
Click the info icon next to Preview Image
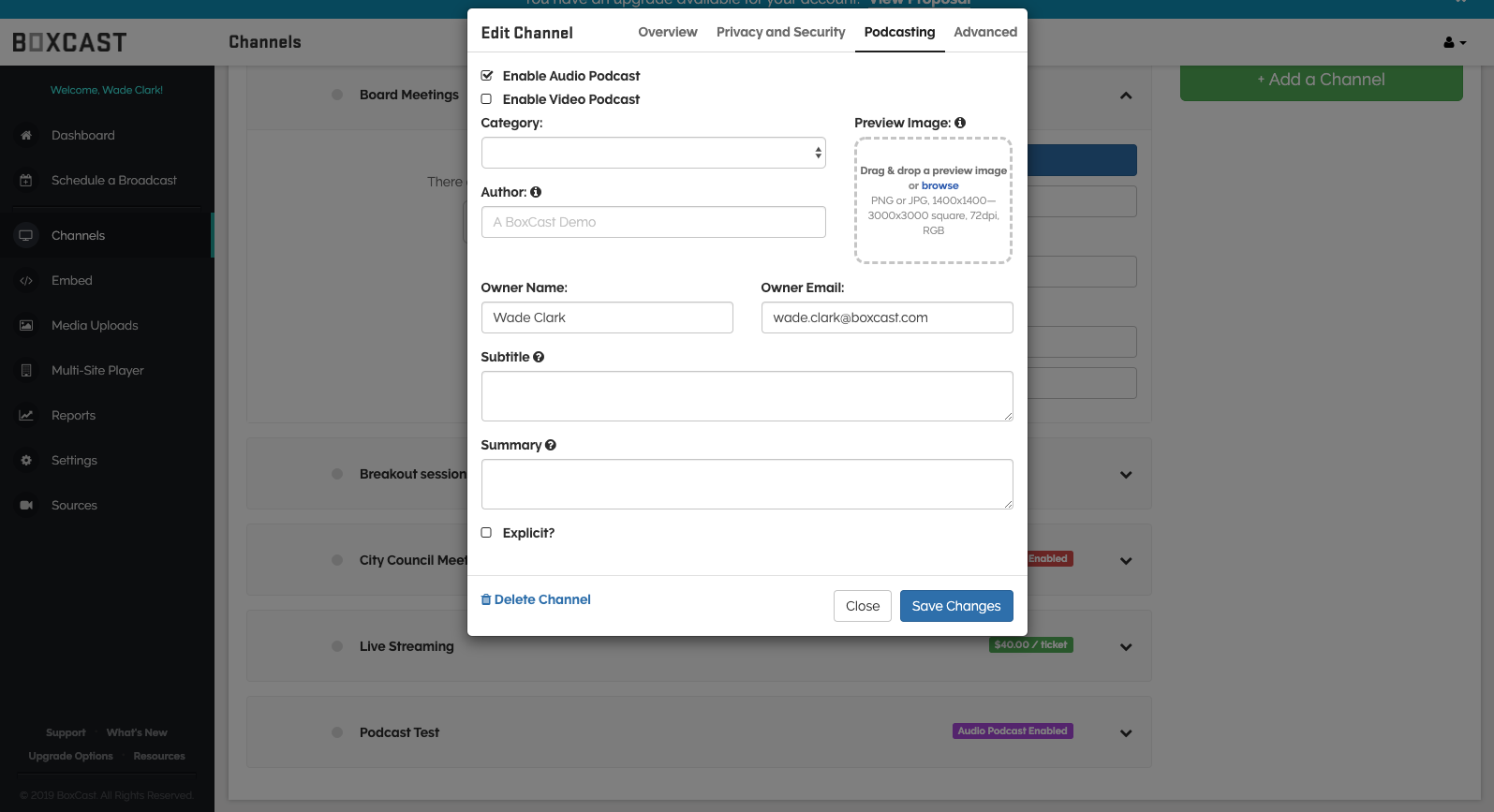point(960,123)
